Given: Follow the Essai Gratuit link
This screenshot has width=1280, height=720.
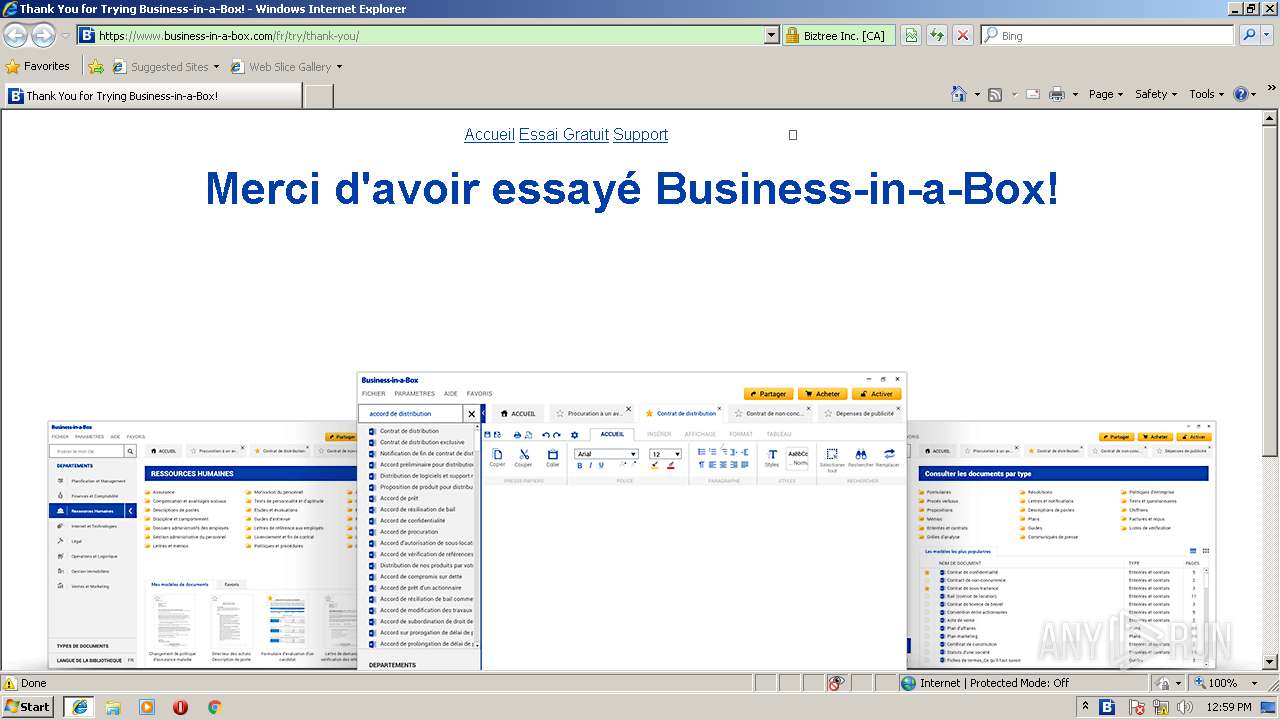Looking at the screenshot, I should [x=564, y=135].
